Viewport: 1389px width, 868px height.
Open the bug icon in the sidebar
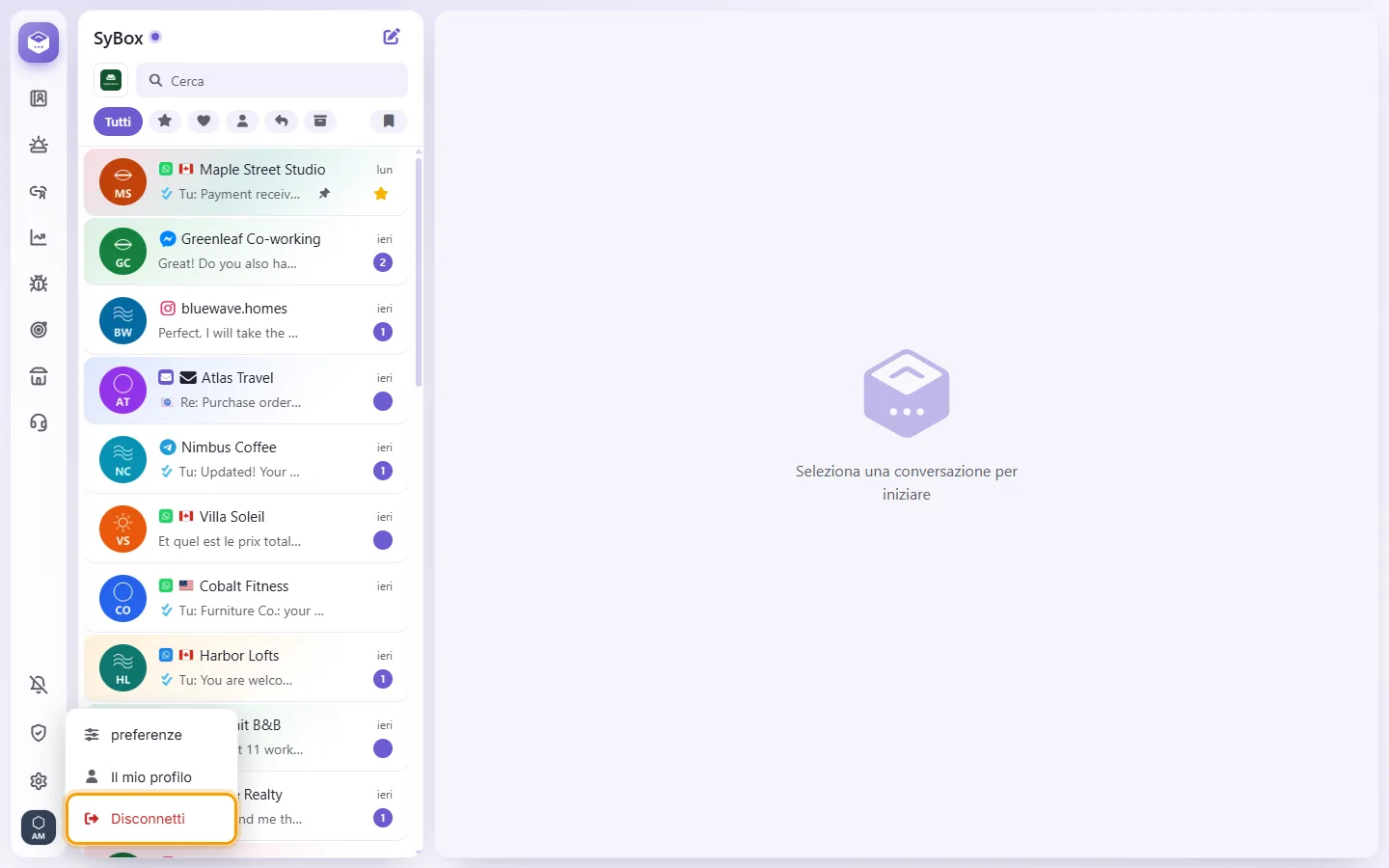click(39, 284)
